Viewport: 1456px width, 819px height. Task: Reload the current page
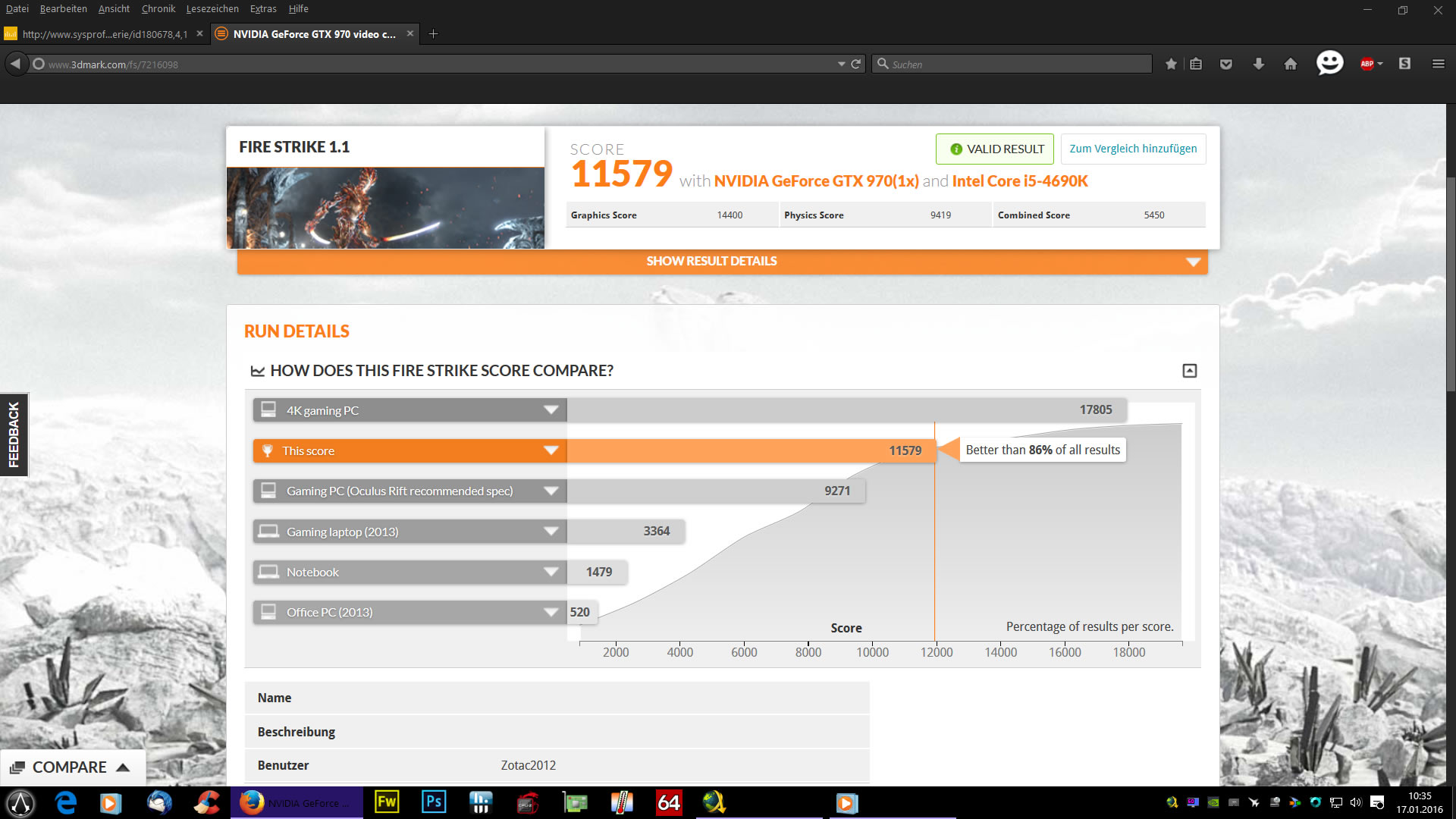856,64
